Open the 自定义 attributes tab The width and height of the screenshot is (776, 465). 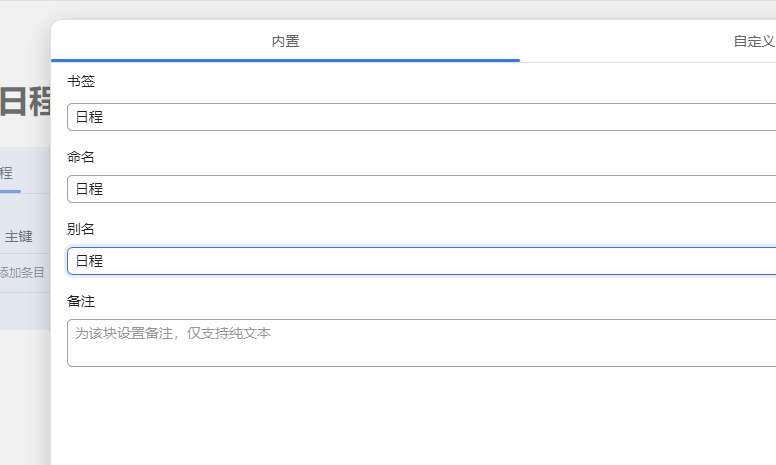[x=753, y=41]
